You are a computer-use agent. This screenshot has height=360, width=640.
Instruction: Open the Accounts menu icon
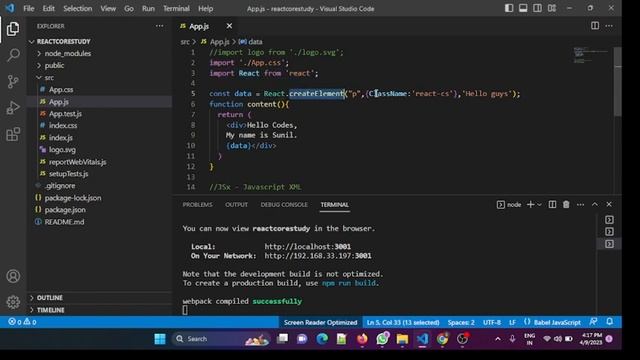click(13, 276)
